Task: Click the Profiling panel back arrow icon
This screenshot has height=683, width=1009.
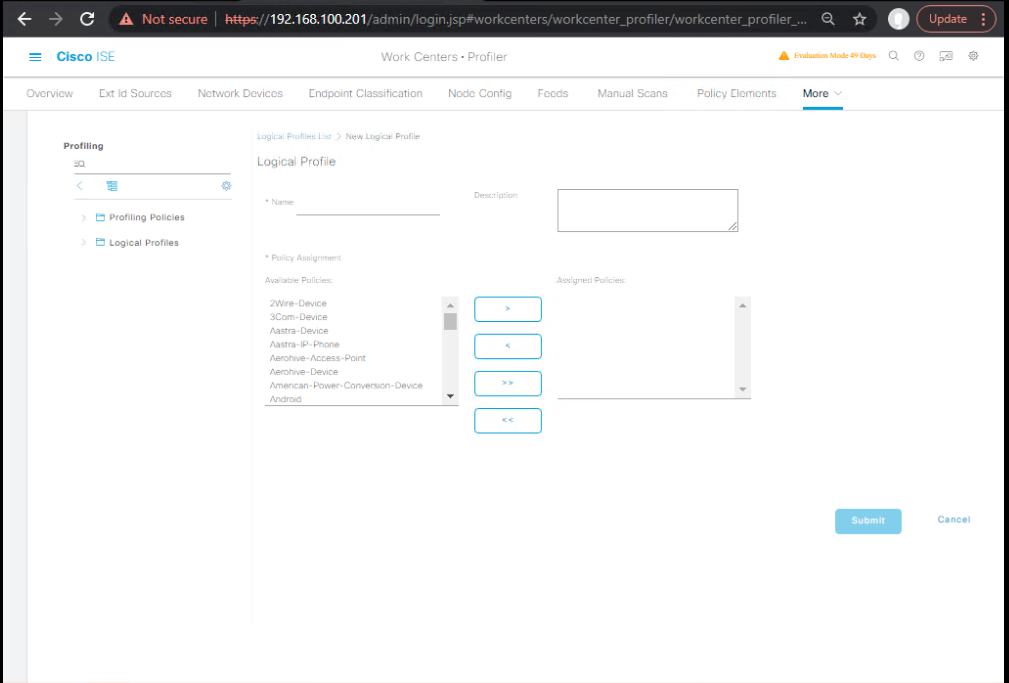Action: pyautogui.click(x=80, y=186)
